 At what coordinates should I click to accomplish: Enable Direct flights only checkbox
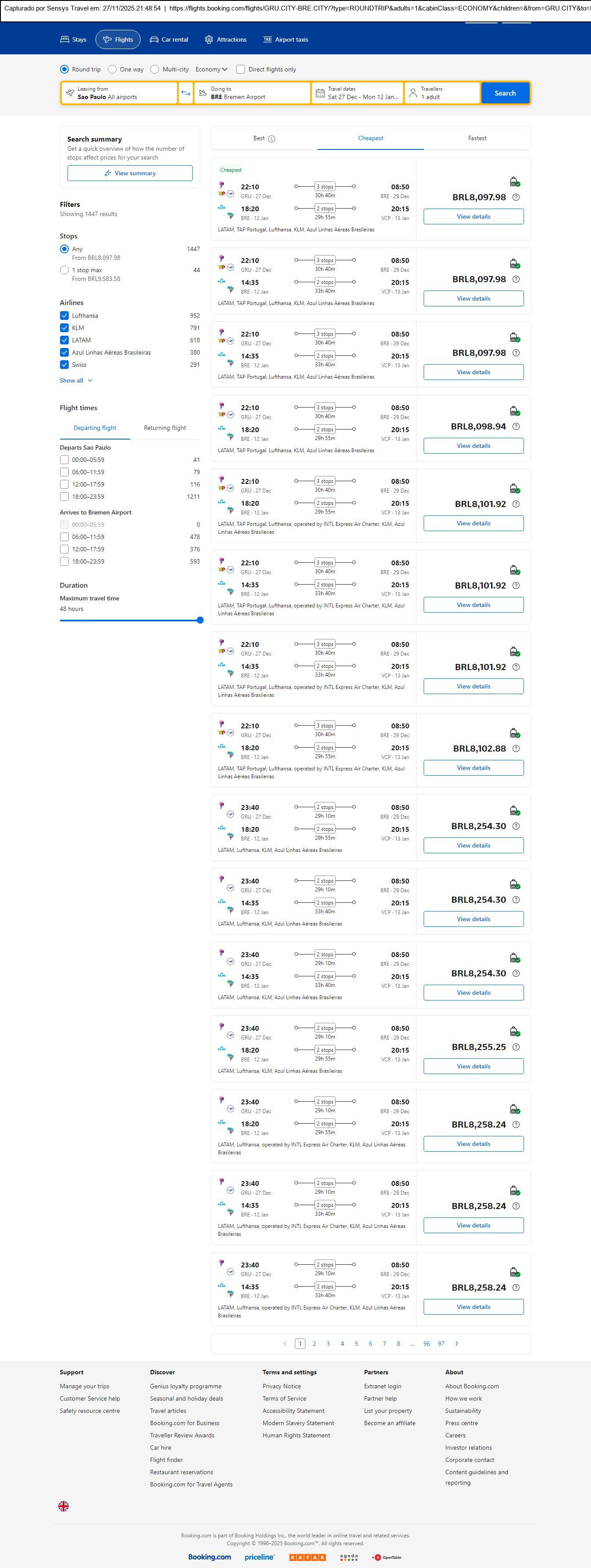pyautogui.click(x=241, y=69)
